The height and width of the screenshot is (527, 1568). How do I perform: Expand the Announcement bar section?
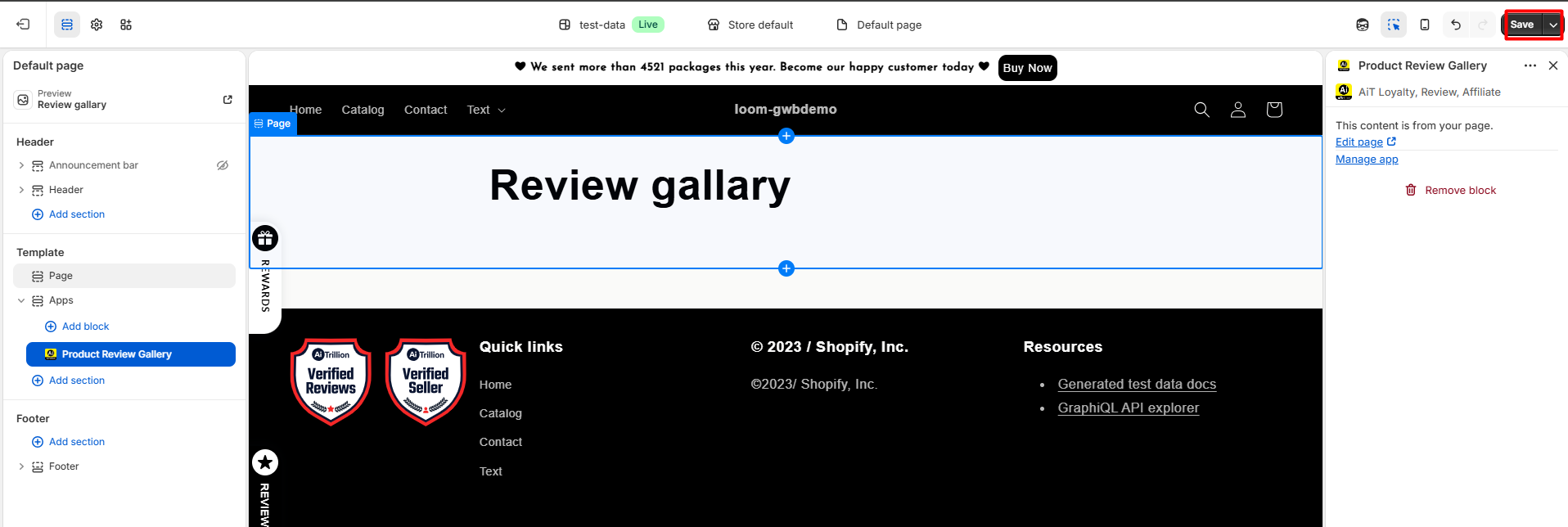(x=21, y=165)
